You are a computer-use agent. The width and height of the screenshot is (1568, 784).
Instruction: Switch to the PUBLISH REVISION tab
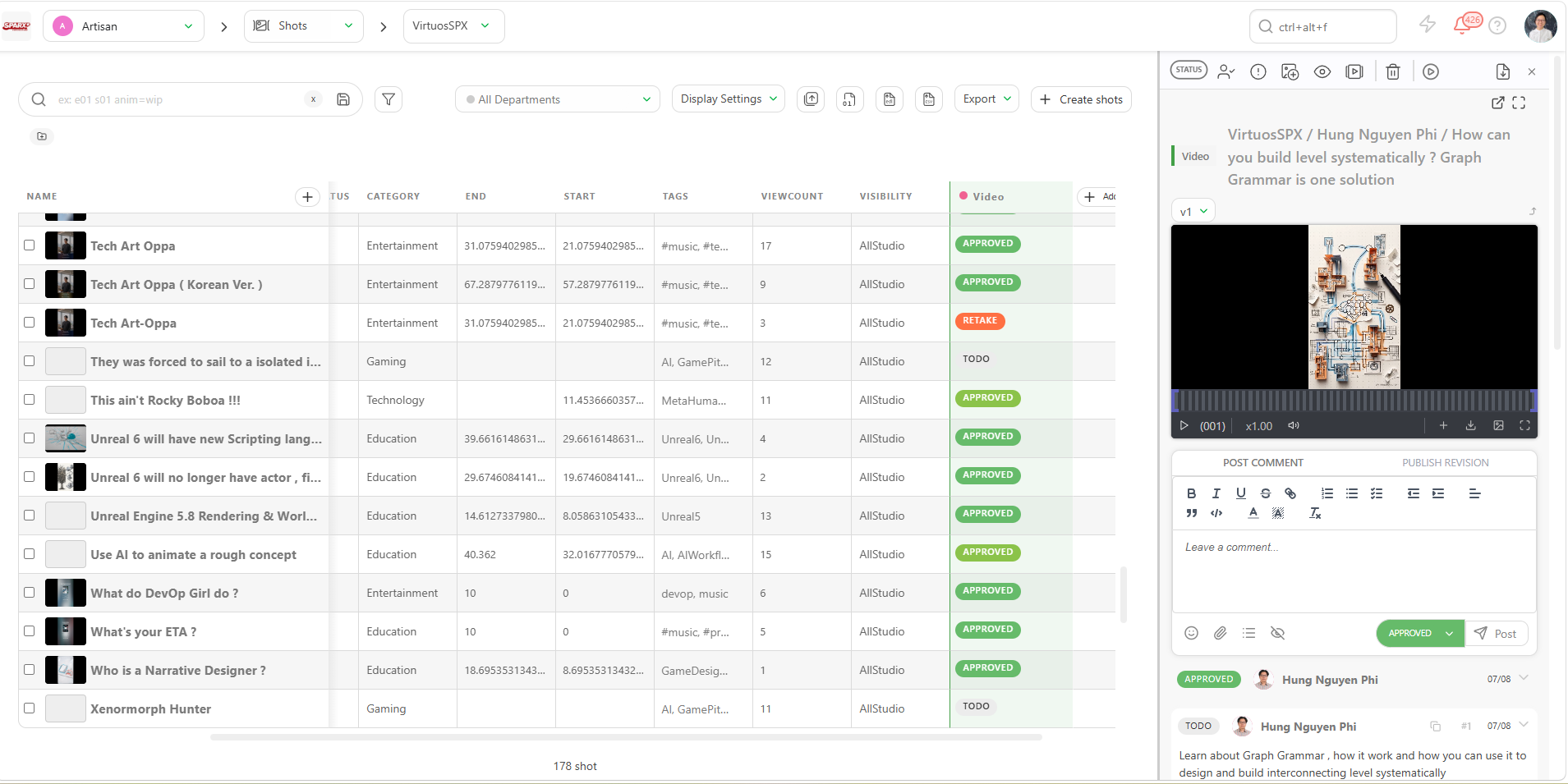click(1445, 463)
